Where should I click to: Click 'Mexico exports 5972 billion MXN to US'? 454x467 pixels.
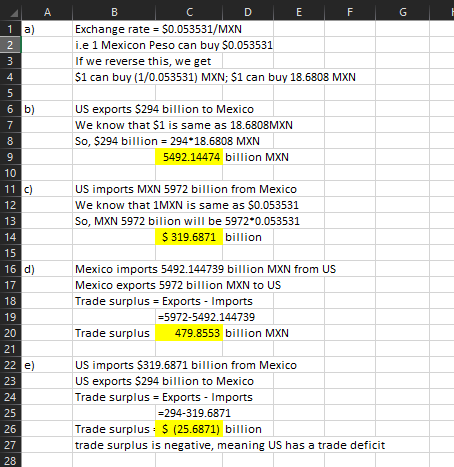tap(178, 285)
